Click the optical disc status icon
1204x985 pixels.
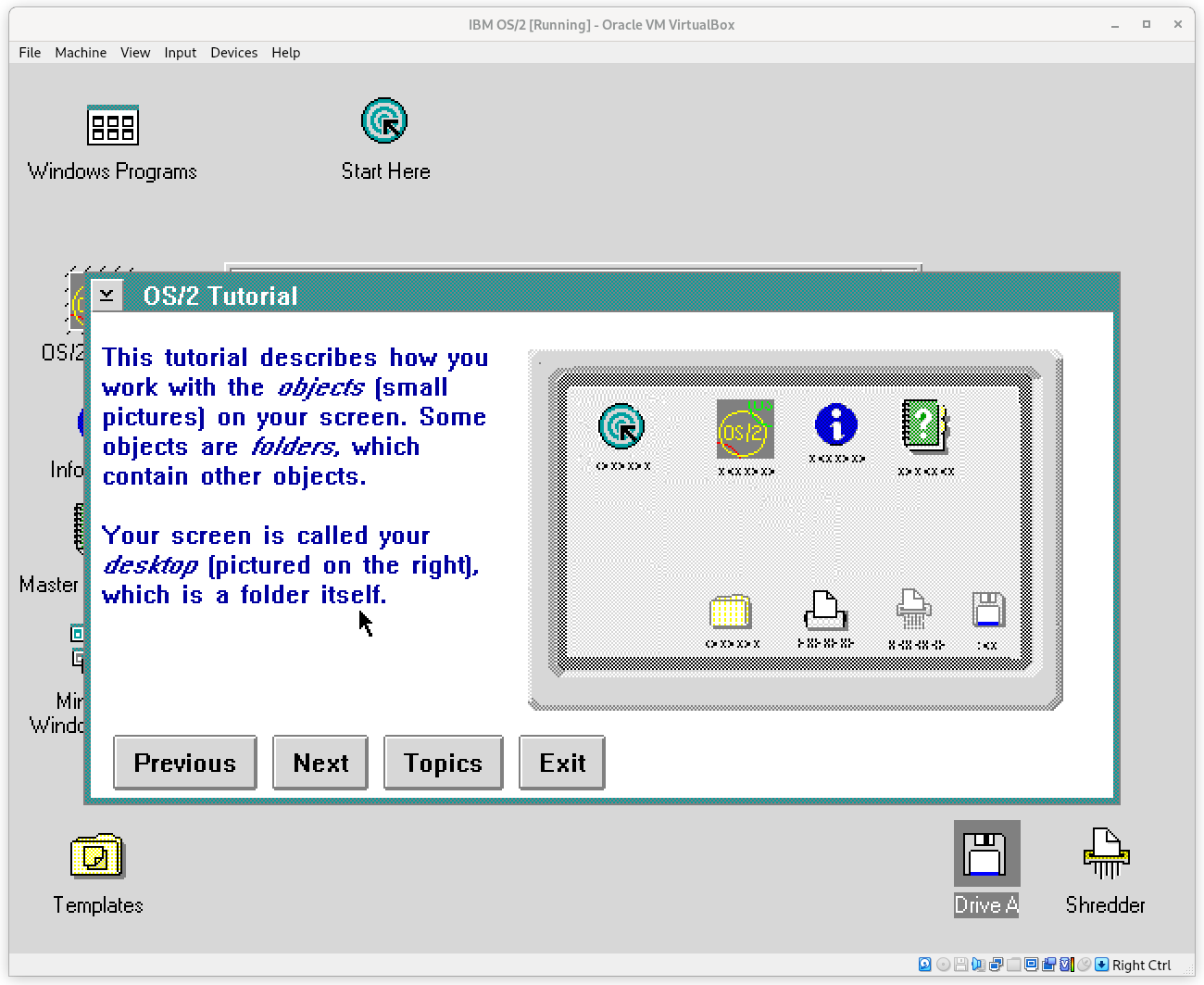944,965
